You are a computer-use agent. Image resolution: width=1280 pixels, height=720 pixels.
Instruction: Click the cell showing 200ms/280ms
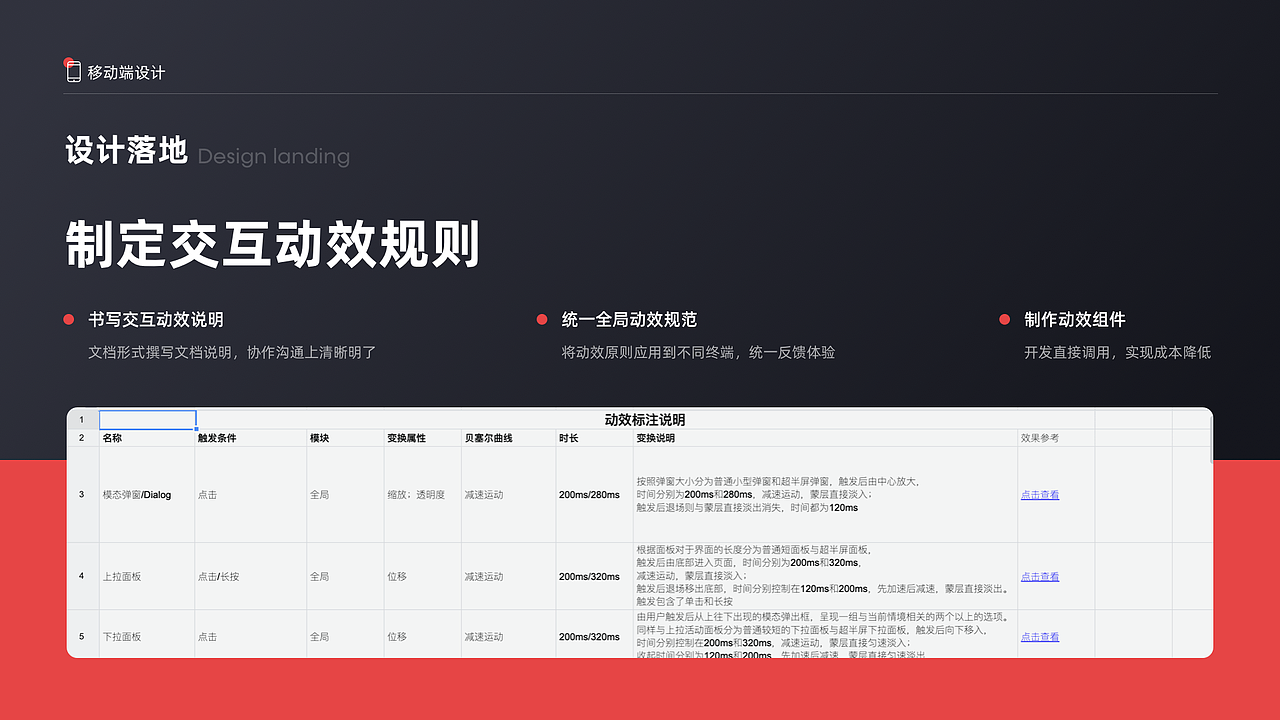pyautogui.click(x=588, y=494)
